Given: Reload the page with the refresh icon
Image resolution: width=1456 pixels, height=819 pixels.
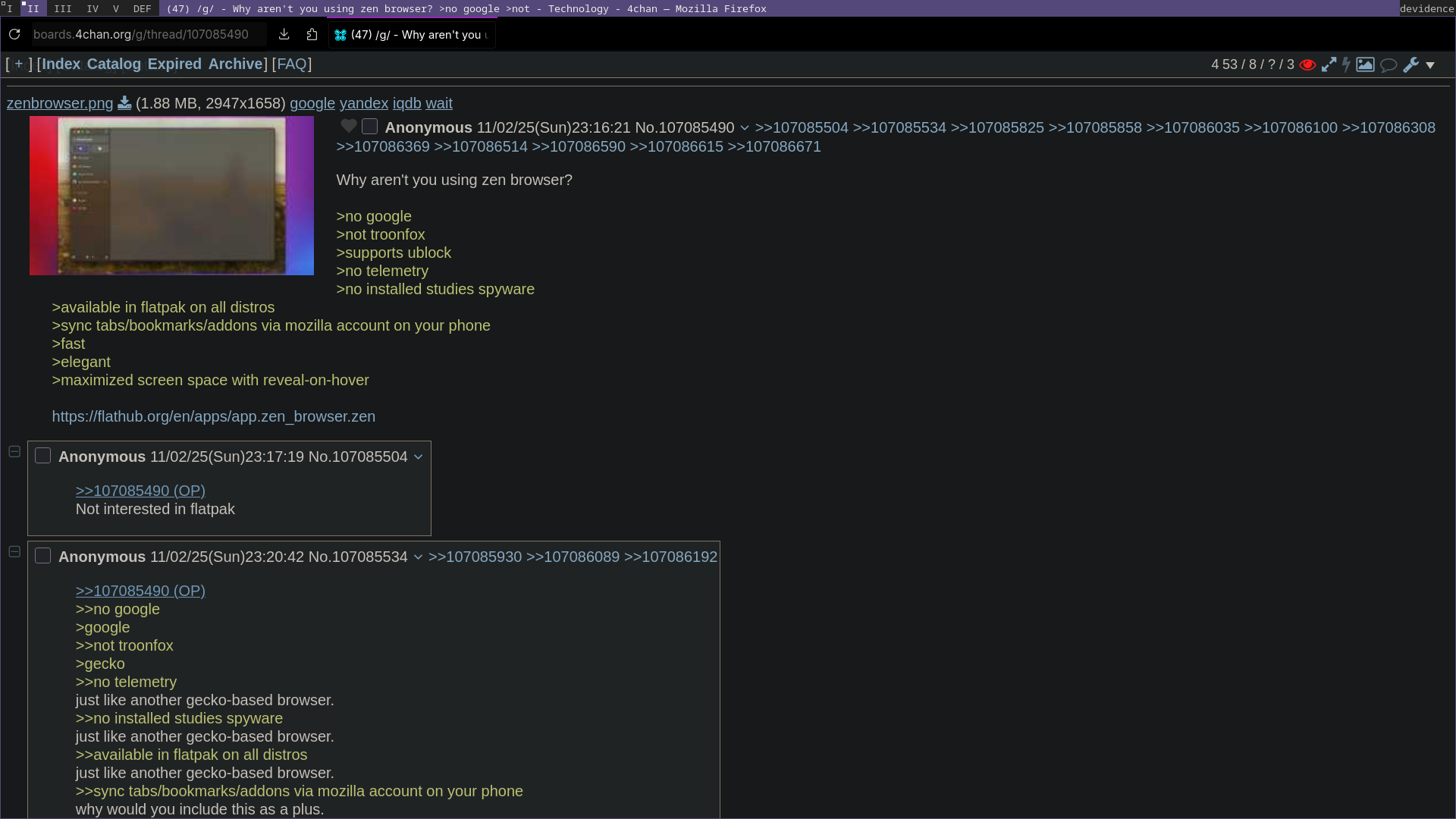Looking at the screenshot, I should [x=14, y=34].
